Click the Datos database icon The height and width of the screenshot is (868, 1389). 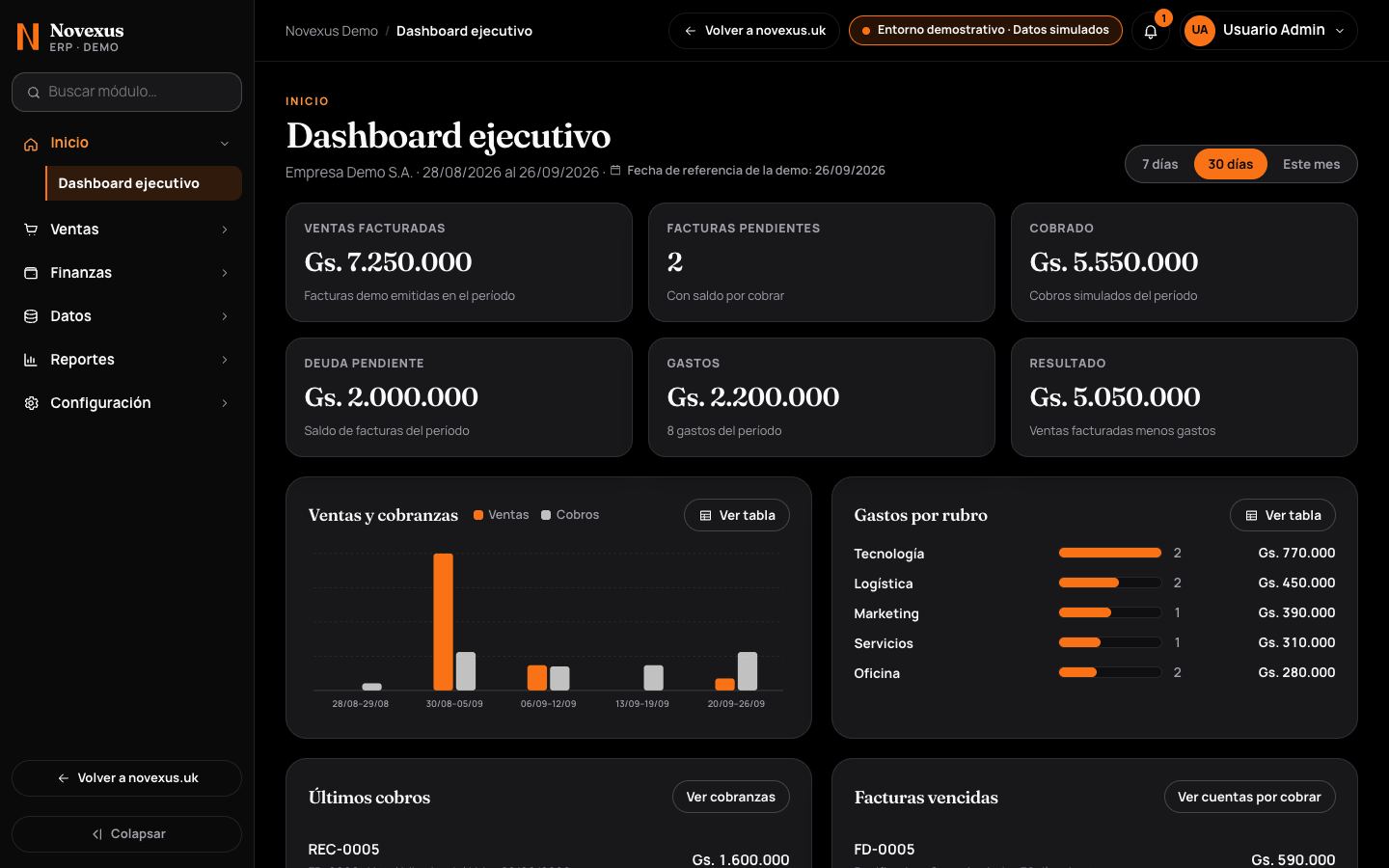[31, 316]
